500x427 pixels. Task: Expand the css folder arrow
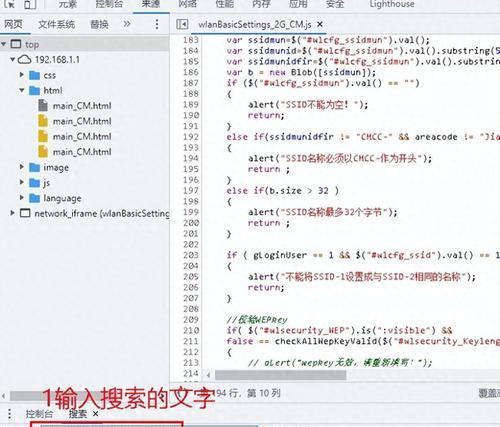coord(22,75)
